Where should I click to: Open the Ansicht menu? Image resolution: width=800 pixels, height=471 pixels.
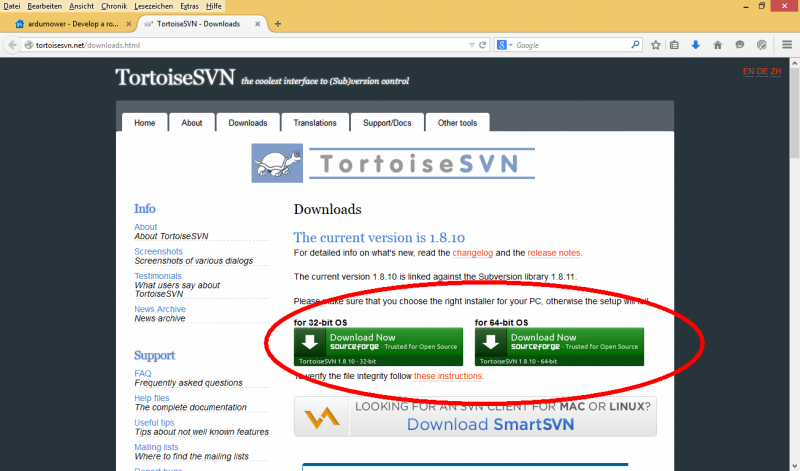82,6
